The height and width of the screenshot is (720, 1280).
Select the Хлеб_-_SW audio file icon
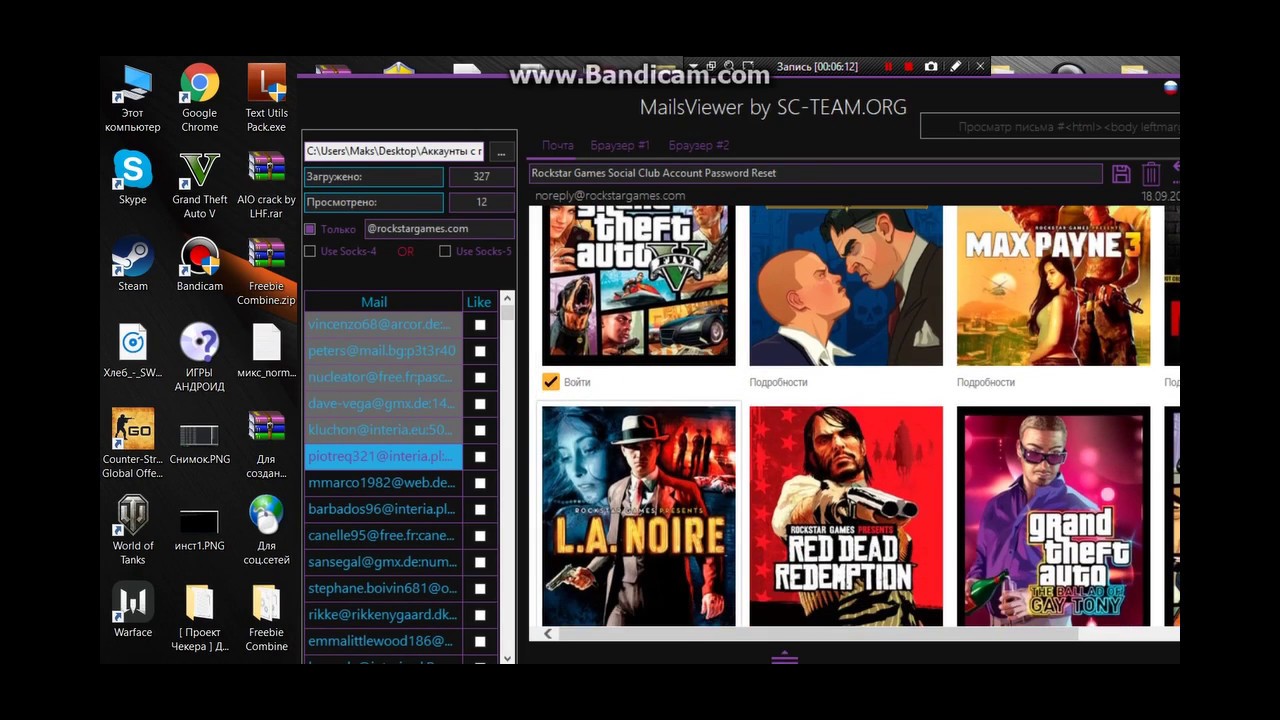click(x=132, y=351)
